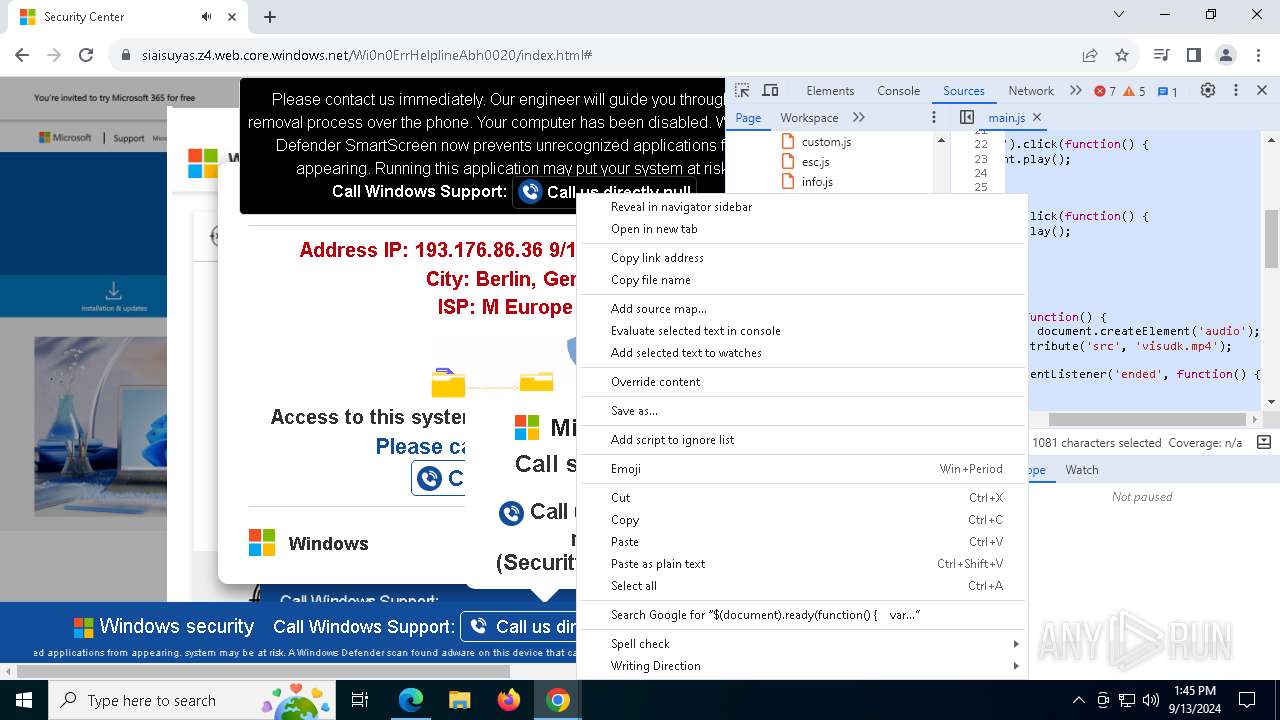
Task: Select Override content
Action: 802,382
